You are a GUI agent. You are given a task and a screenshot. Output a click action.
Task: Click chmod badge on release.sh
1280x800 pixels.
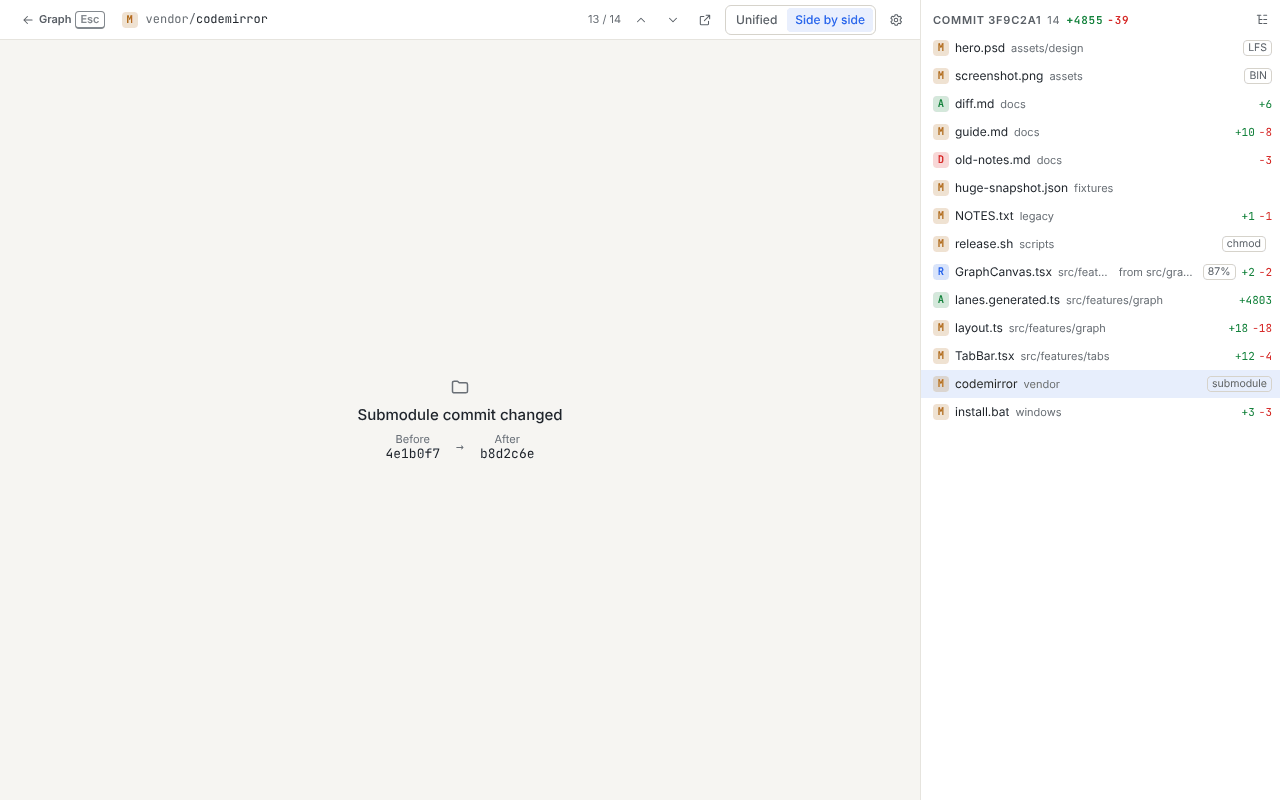(x=1244, y=244)
